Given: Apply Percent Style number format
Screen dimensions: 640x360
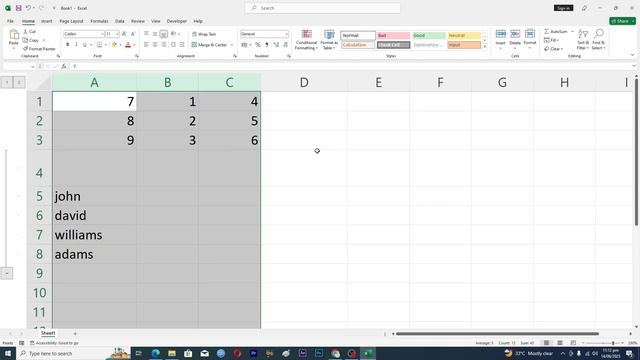Looking at the screenshot, I should (258, 45).
